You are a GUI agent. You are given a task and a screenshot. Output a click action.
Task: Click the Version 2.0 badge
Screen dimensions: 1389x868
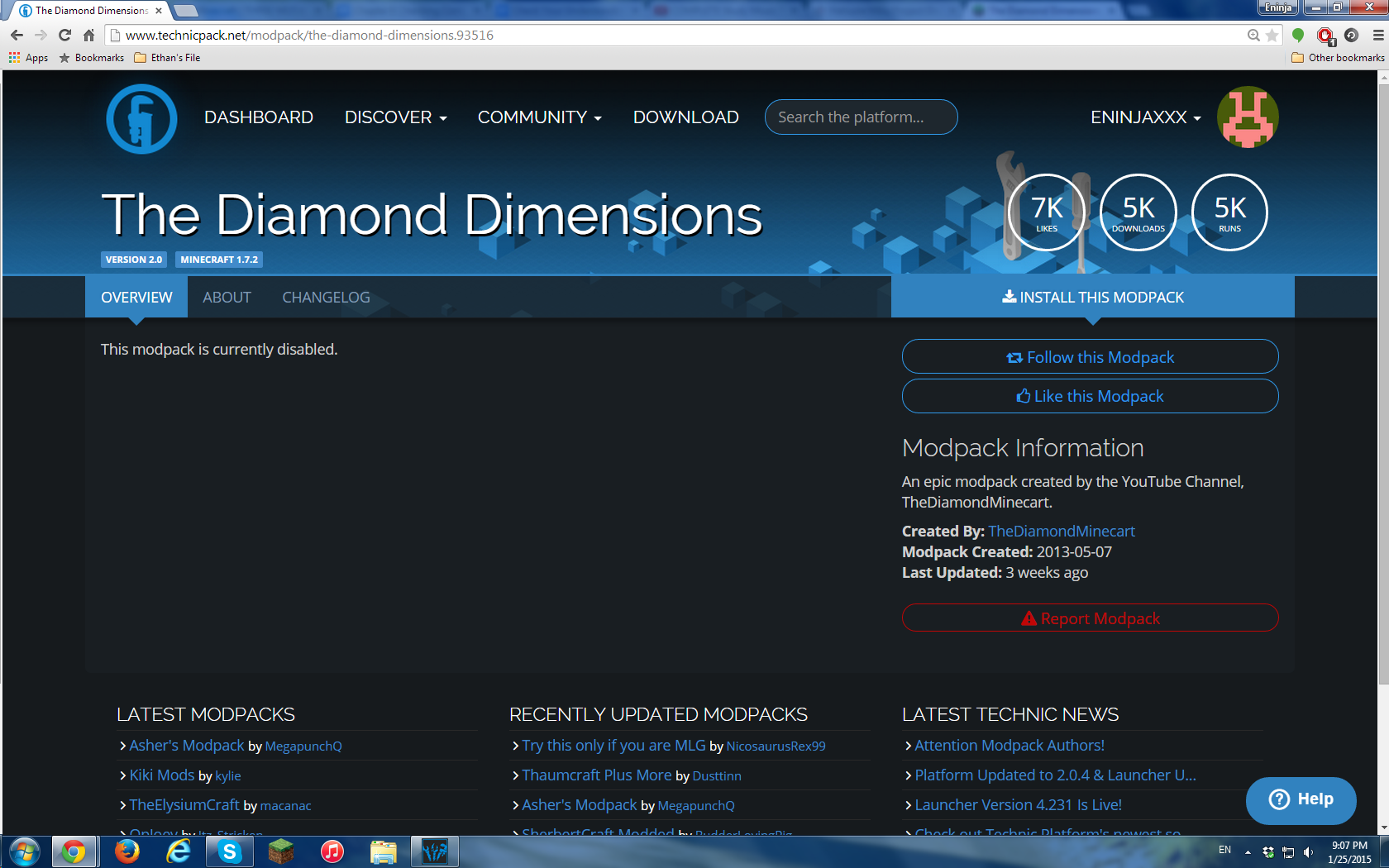coord(134,260)
